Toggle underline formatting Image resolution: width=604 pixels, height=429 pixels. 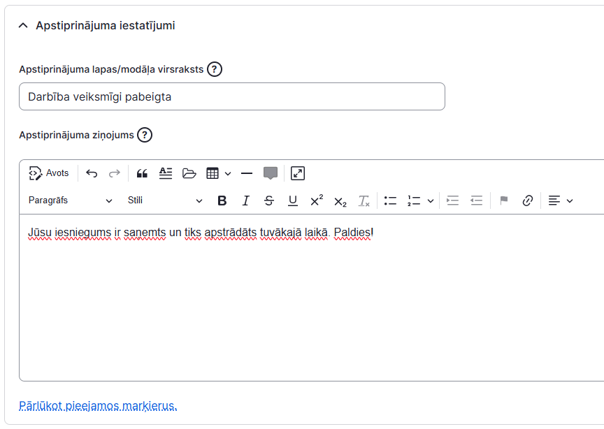pos(293,201)
